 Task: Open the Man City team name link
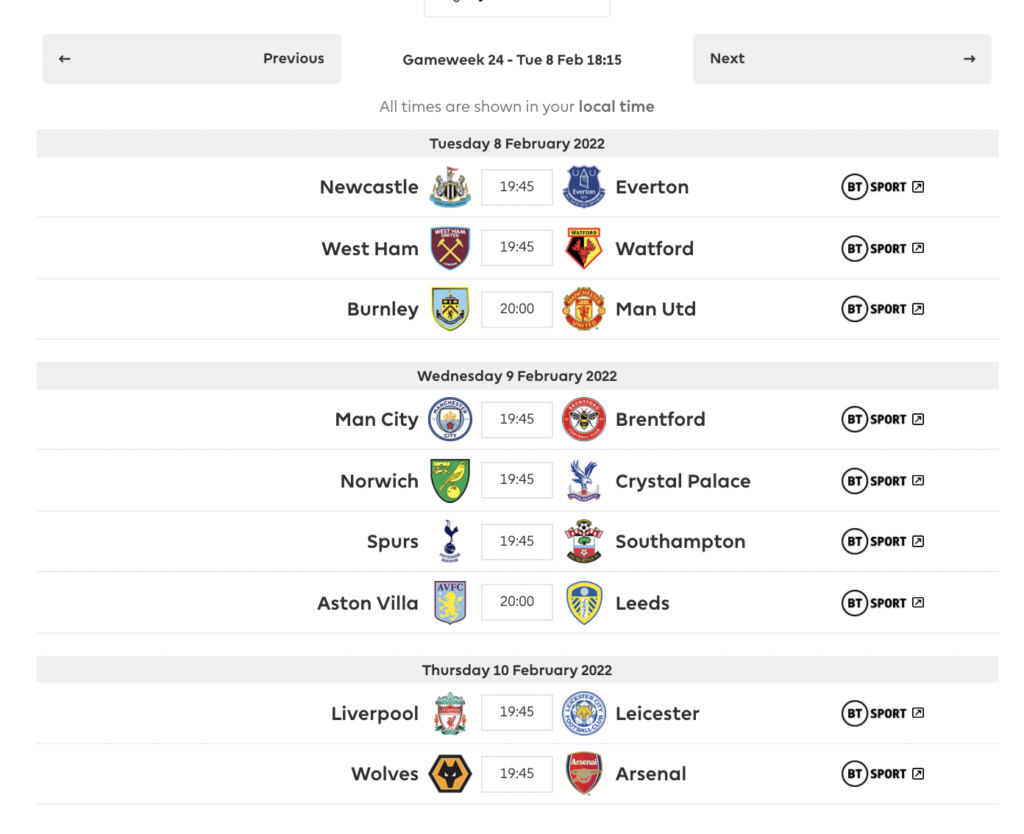click(x=376, y=419)
